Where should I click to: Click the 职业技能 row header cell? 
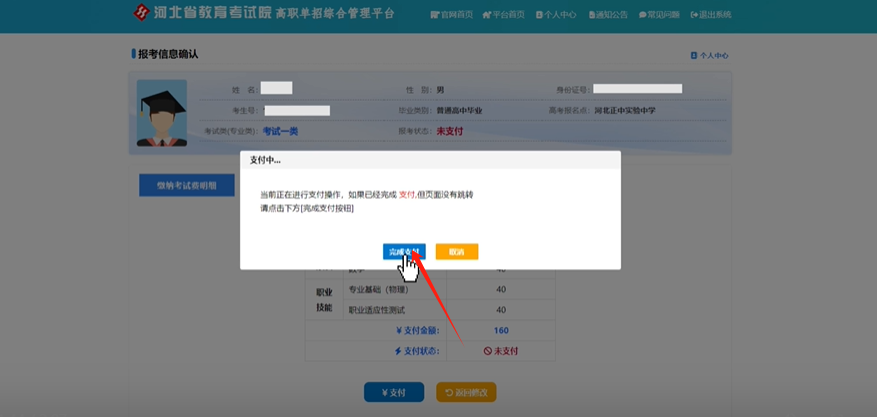tap(324, 300)
